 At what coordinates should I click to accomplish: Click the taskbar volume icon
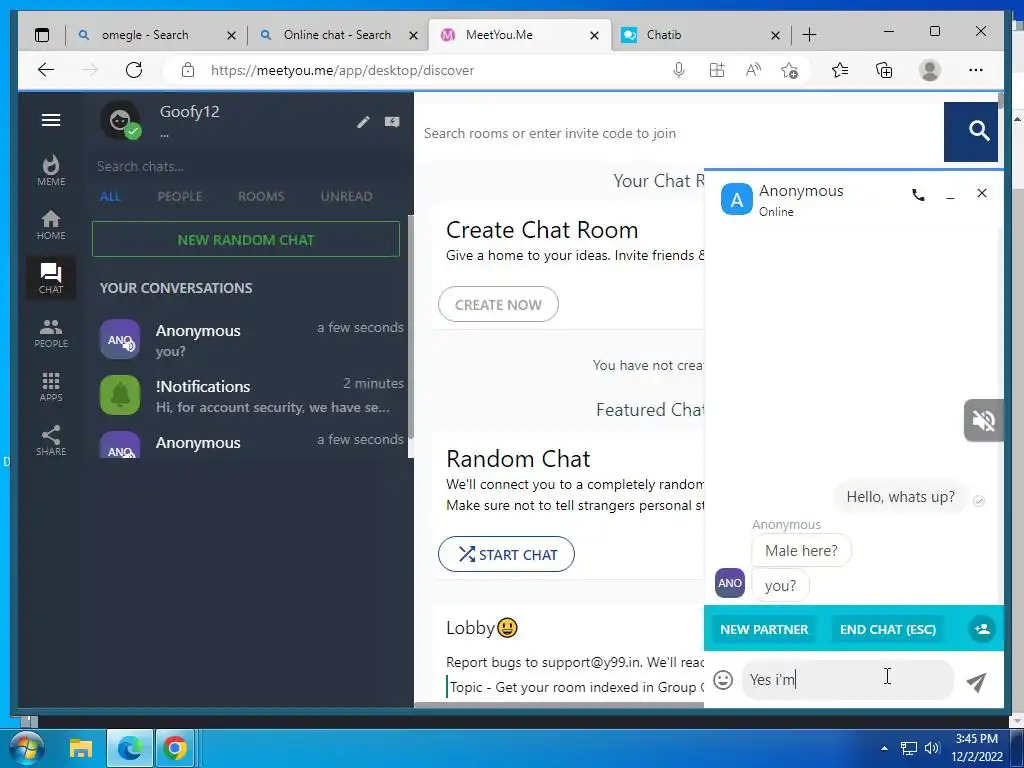pos(931,748)
